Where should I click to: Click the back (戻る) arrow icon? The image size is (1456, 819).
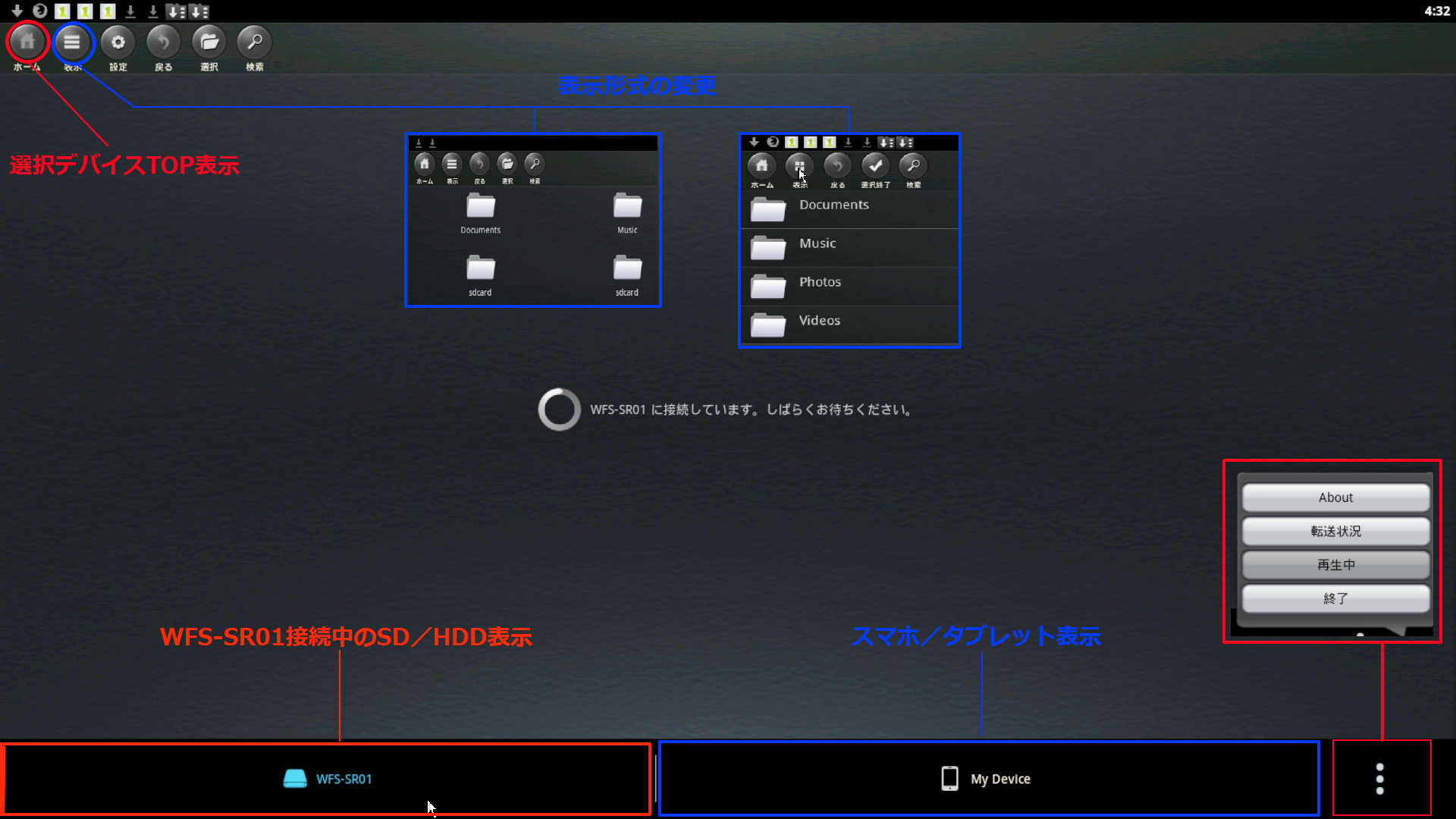tap(164, 42)
